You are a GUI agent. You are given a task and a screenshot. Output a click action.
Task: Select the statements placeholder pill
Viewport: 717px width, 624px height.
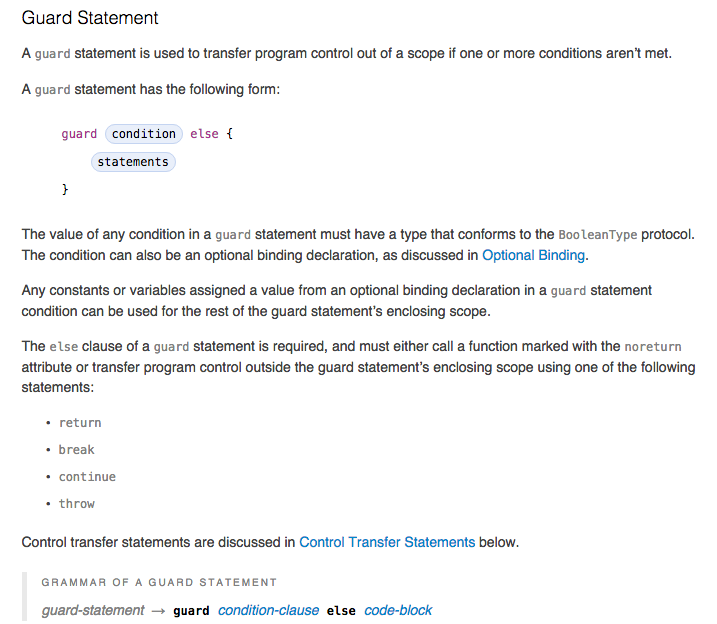click(133, 162)
